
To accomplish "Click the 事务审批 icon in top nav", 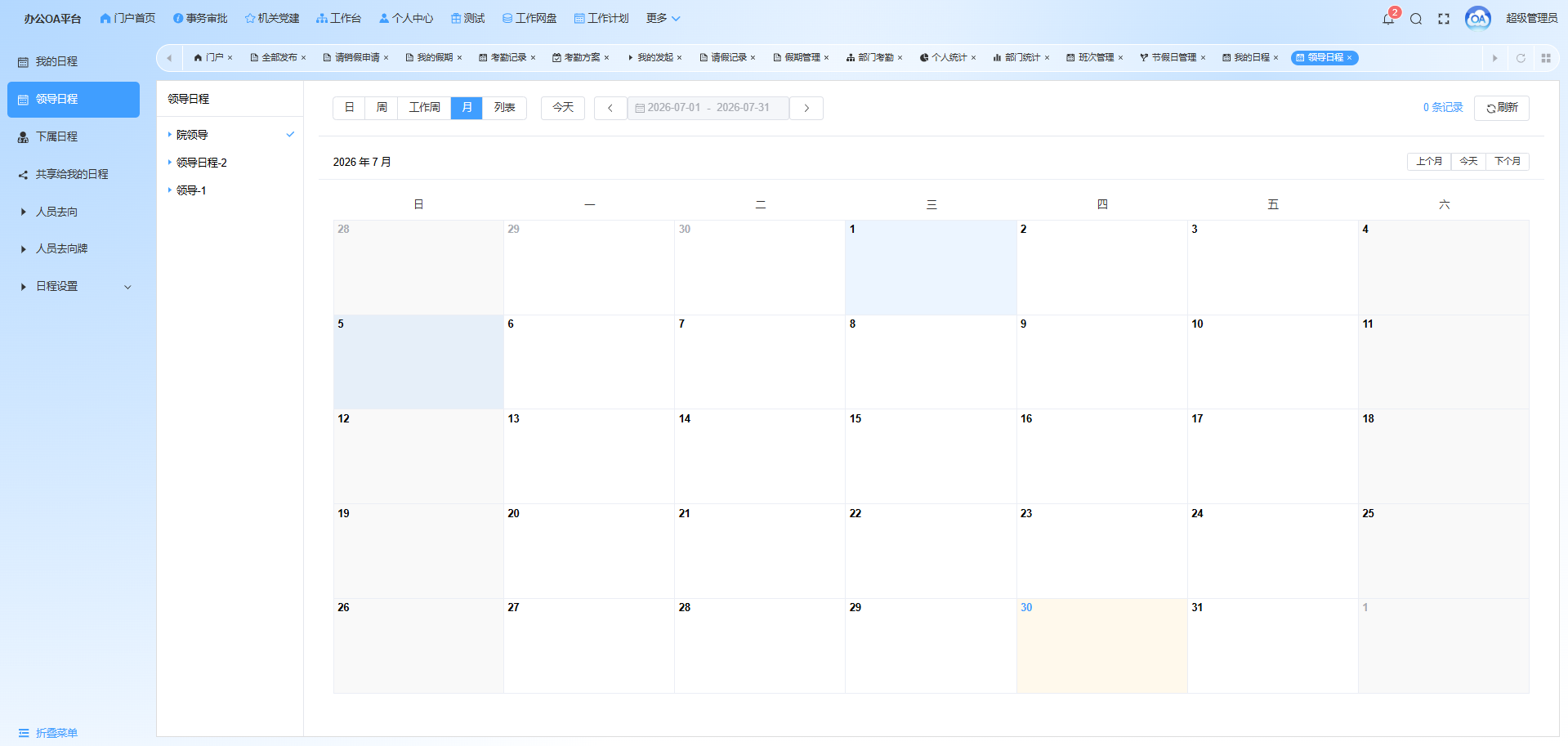I will coord(178,18).
